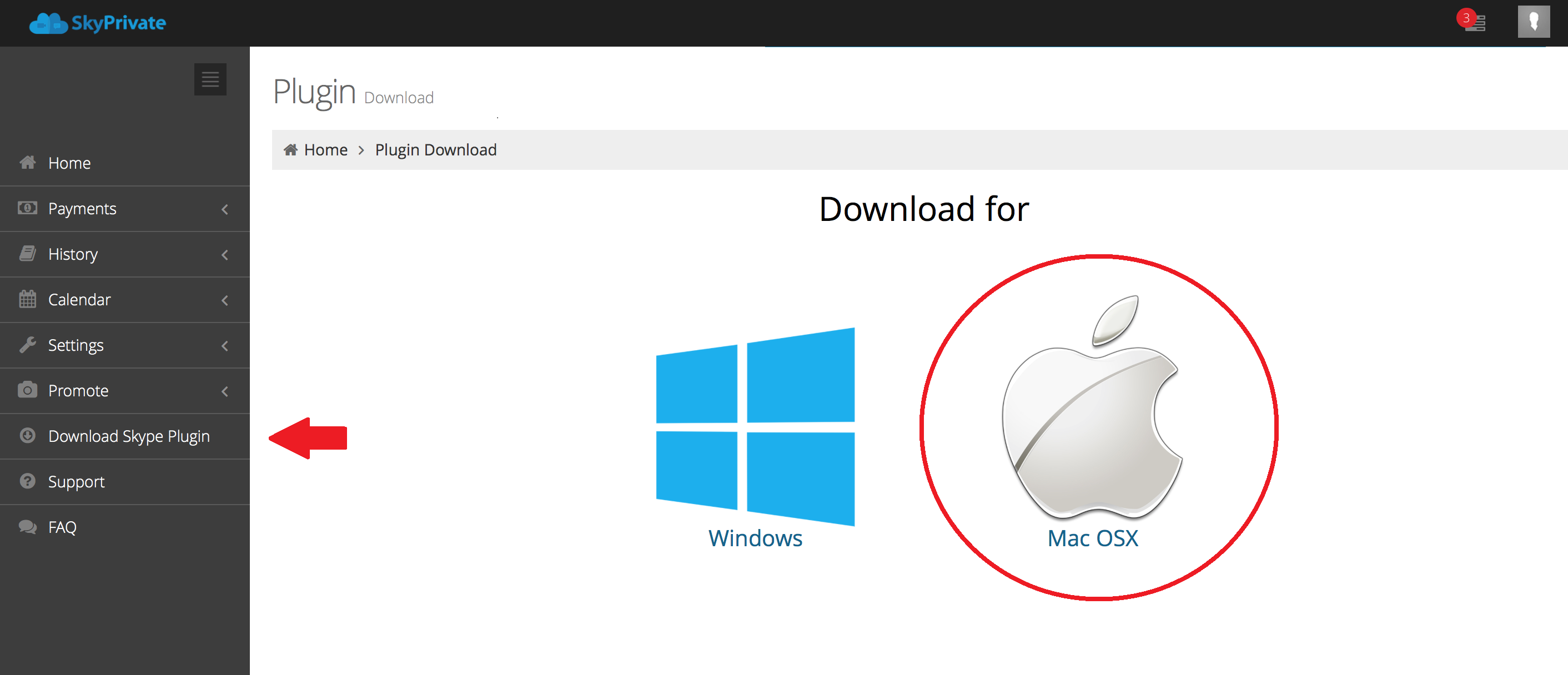Click the Plugin Download breadcrumb item

435,149
